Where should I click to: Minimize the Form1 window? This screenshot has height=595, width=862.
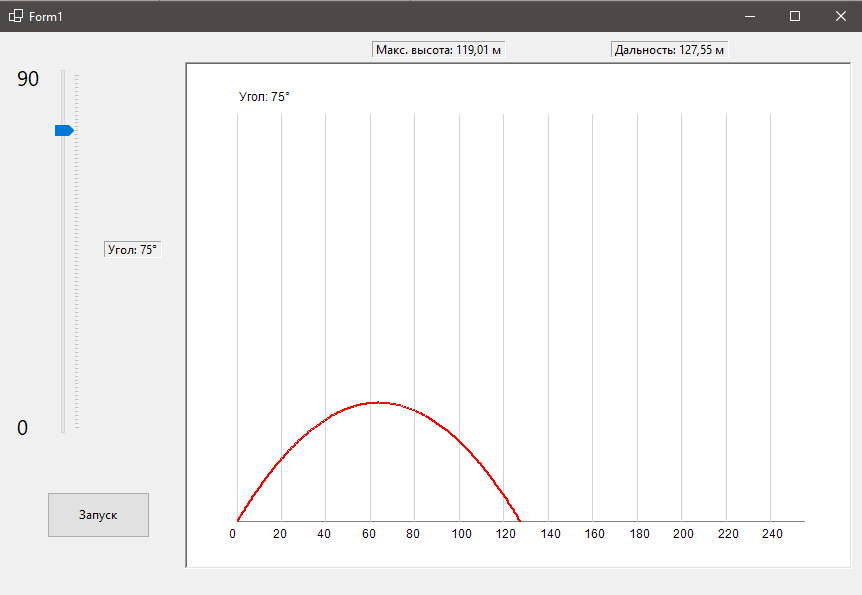tap(750, 16)
